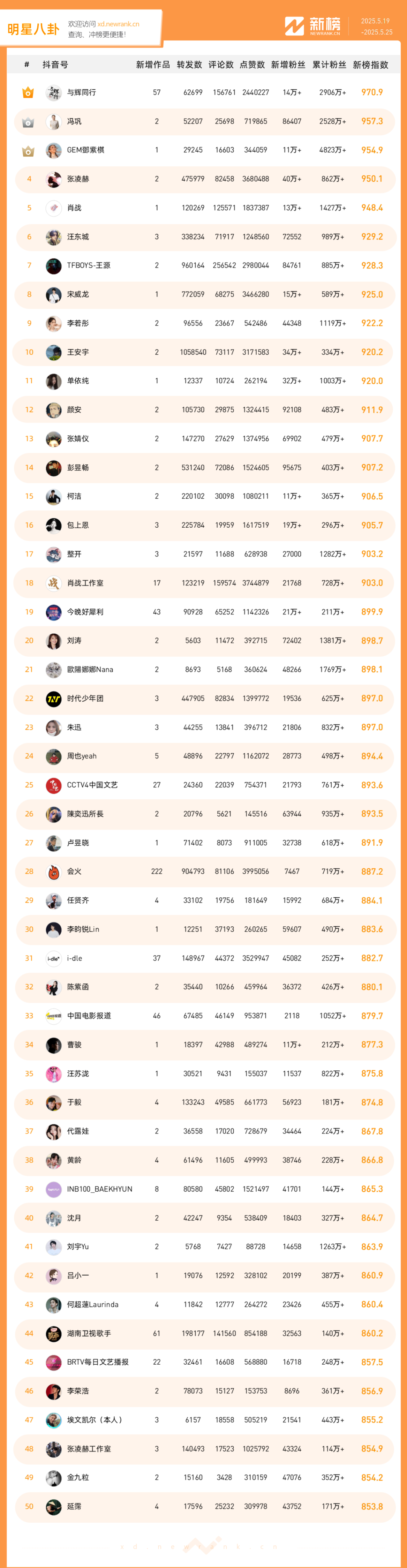Click 与辉同行 profile thumbnail
This screenshot has height=1568, width=407.
coord(54,92)
